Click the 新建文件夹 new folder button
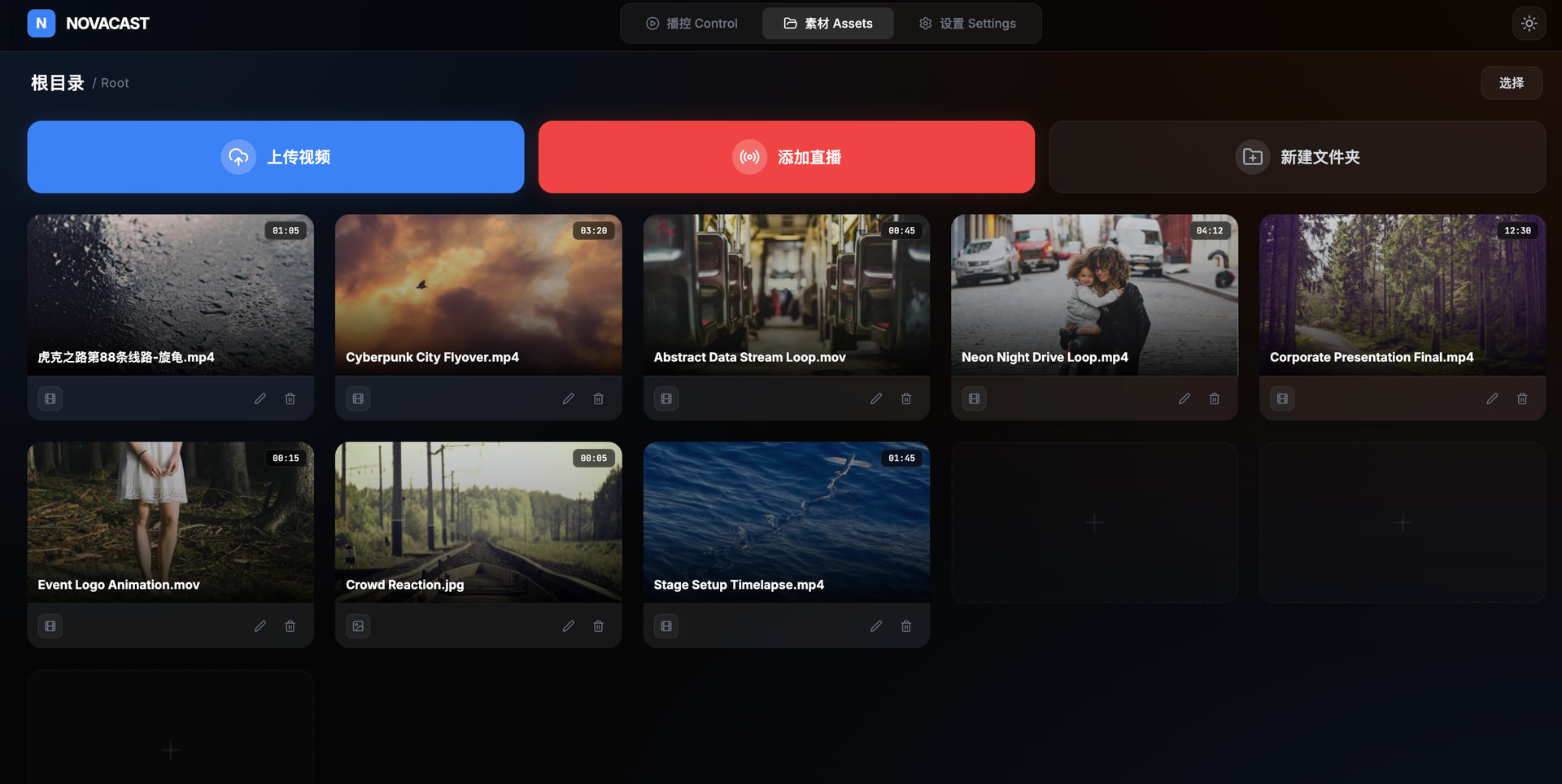This screenshot has height=784, width=1562. [1298, 157]
